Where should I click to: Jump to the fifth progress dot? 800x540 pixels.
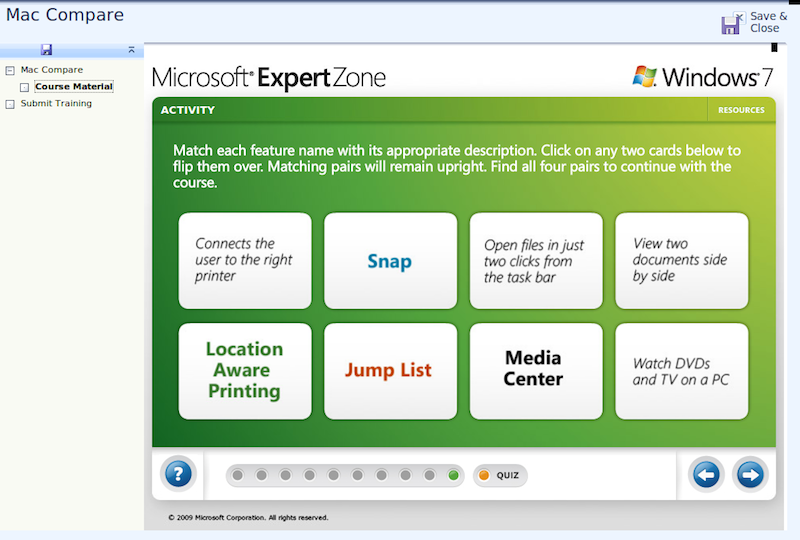333,475
